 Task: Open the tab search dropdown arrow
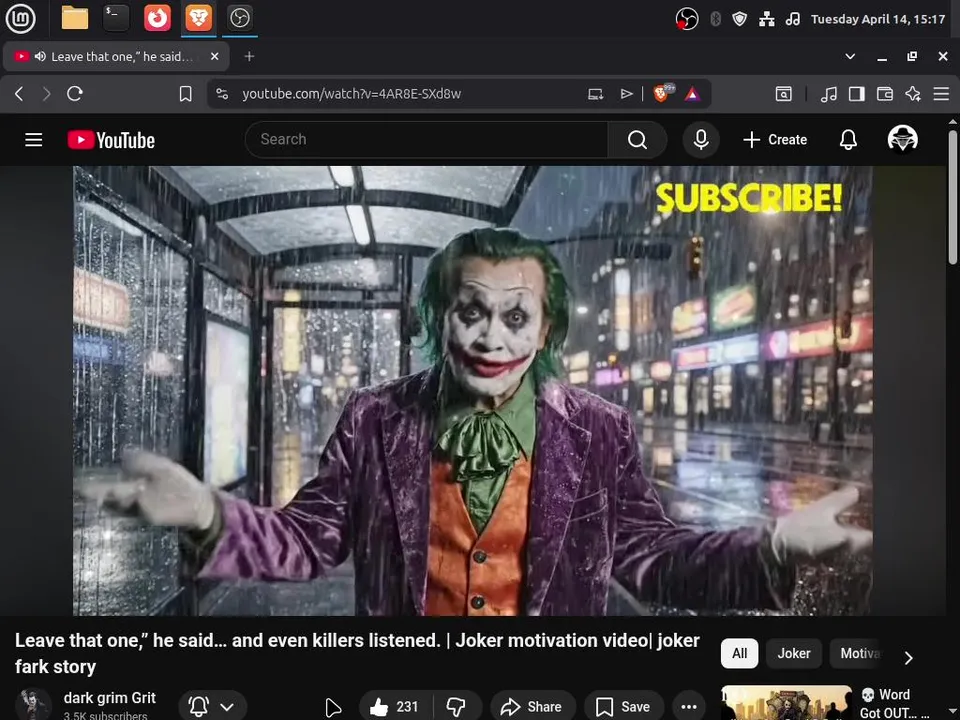(x=850, y=56)
